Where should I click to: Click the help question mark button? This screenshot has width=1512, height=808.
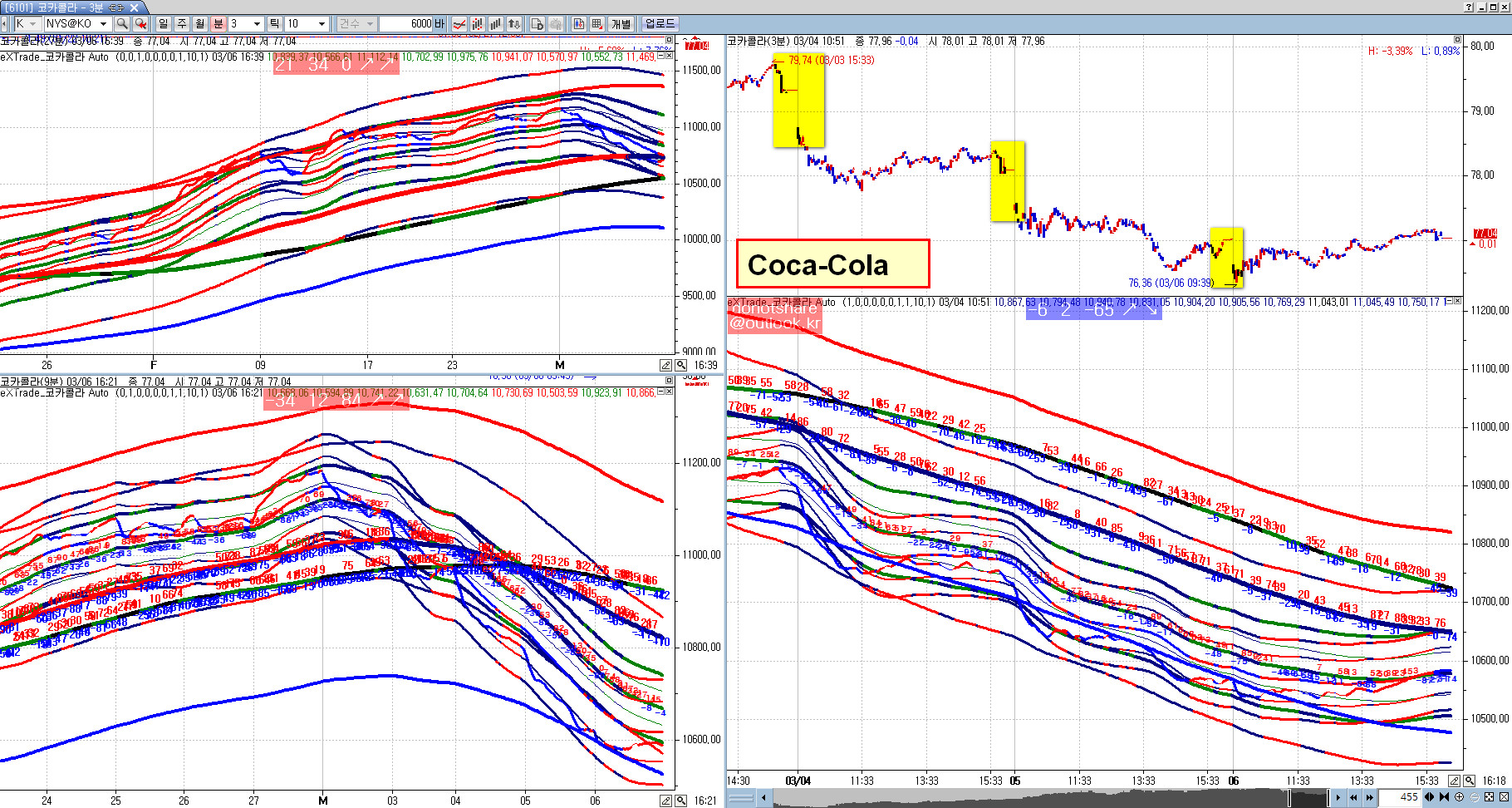[1469, 7]
